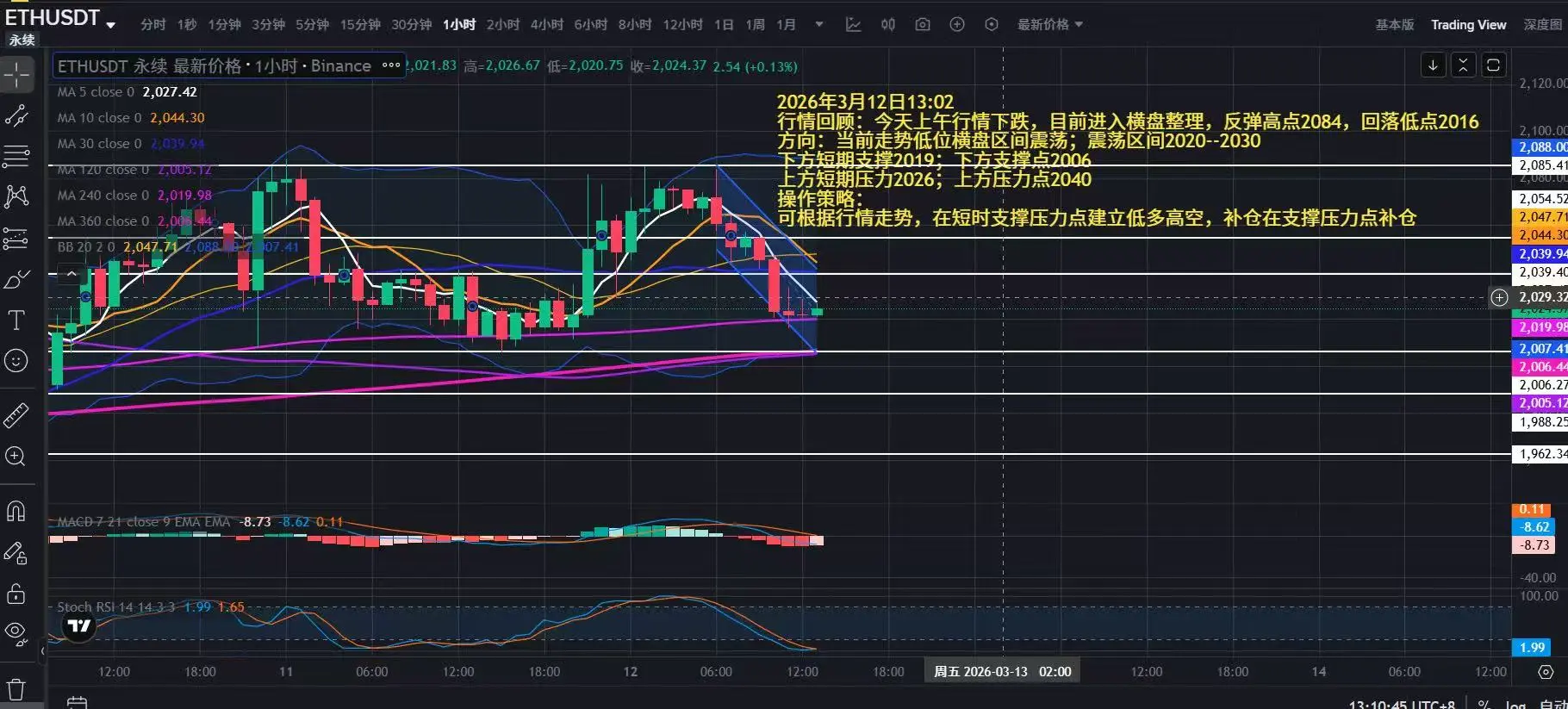
Task: Switch to 4小时 interval
Action: pyautogui.click(x=547, y=25)
